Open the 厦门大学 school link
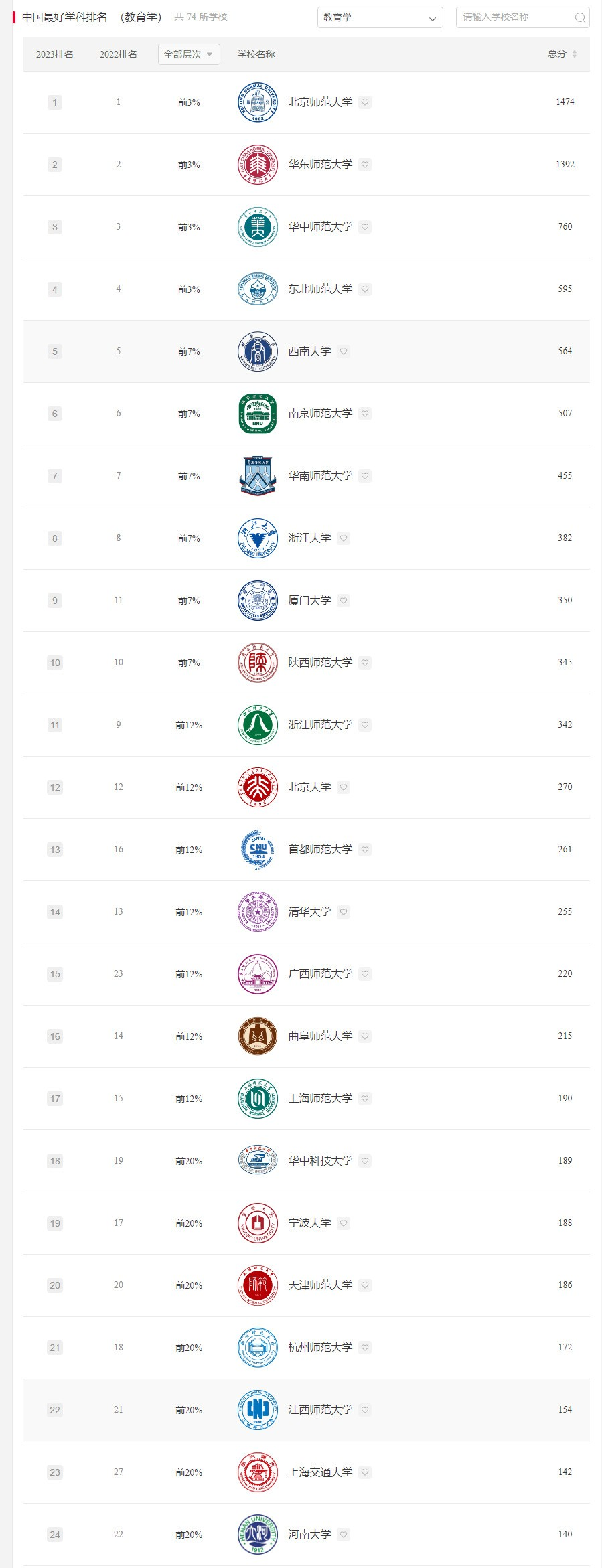This screenshot has height=1568, width=602. coord(309,601)
